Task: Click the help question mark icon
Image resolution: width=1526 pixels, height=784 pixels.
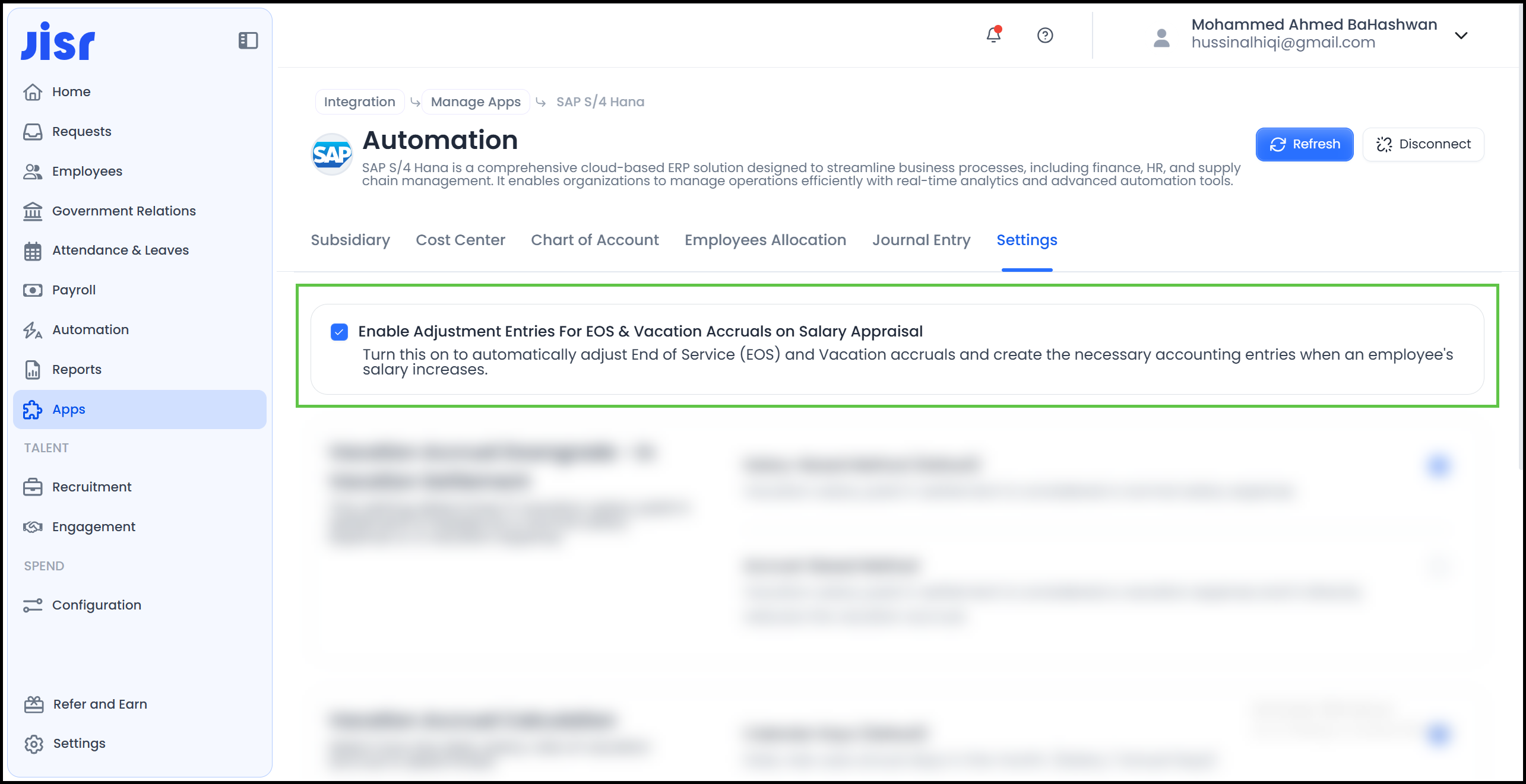Action: pyautogui.click(x=1045, y=36)
